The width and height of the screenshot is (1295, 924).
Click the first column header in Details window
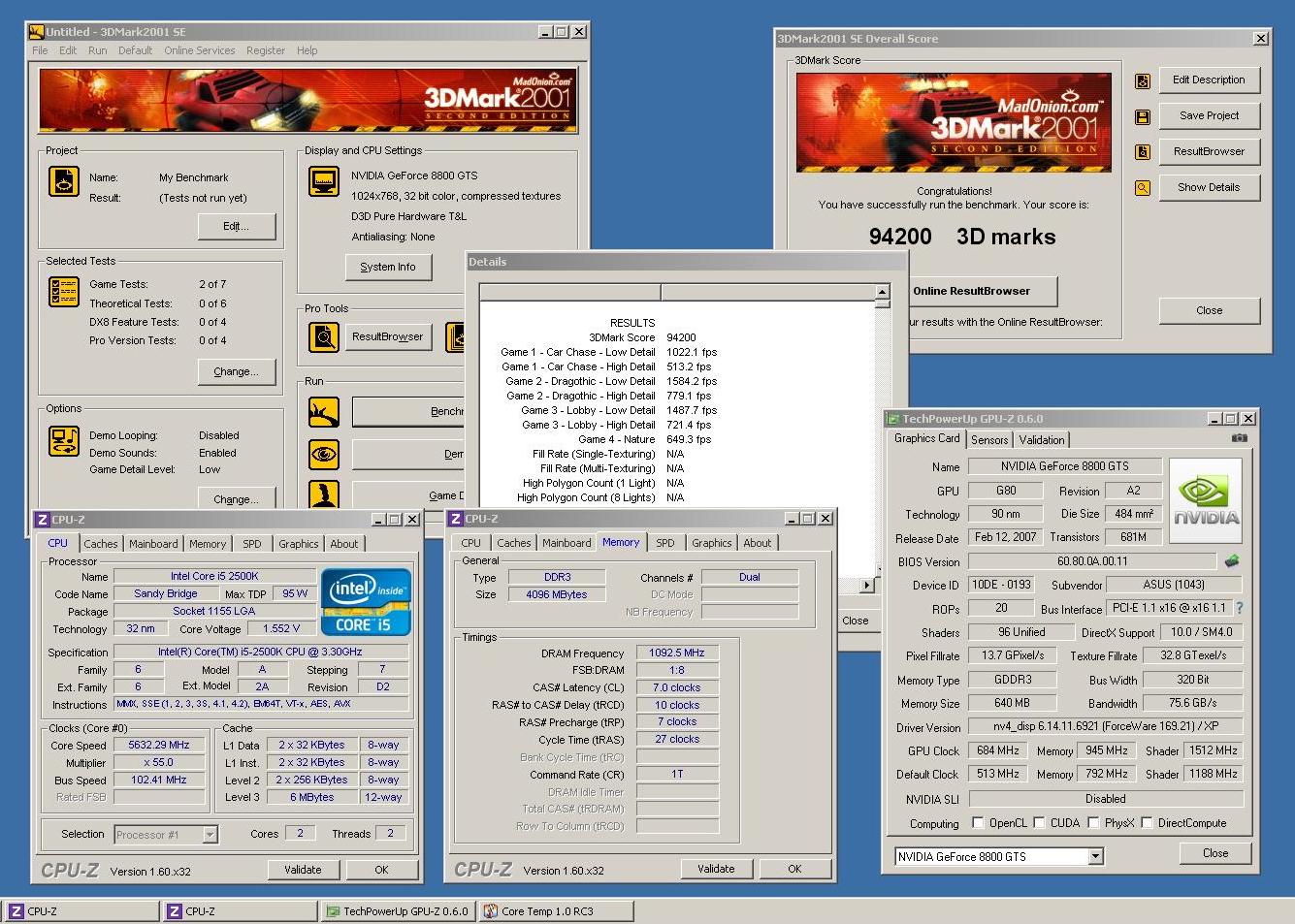coord(570,293)
